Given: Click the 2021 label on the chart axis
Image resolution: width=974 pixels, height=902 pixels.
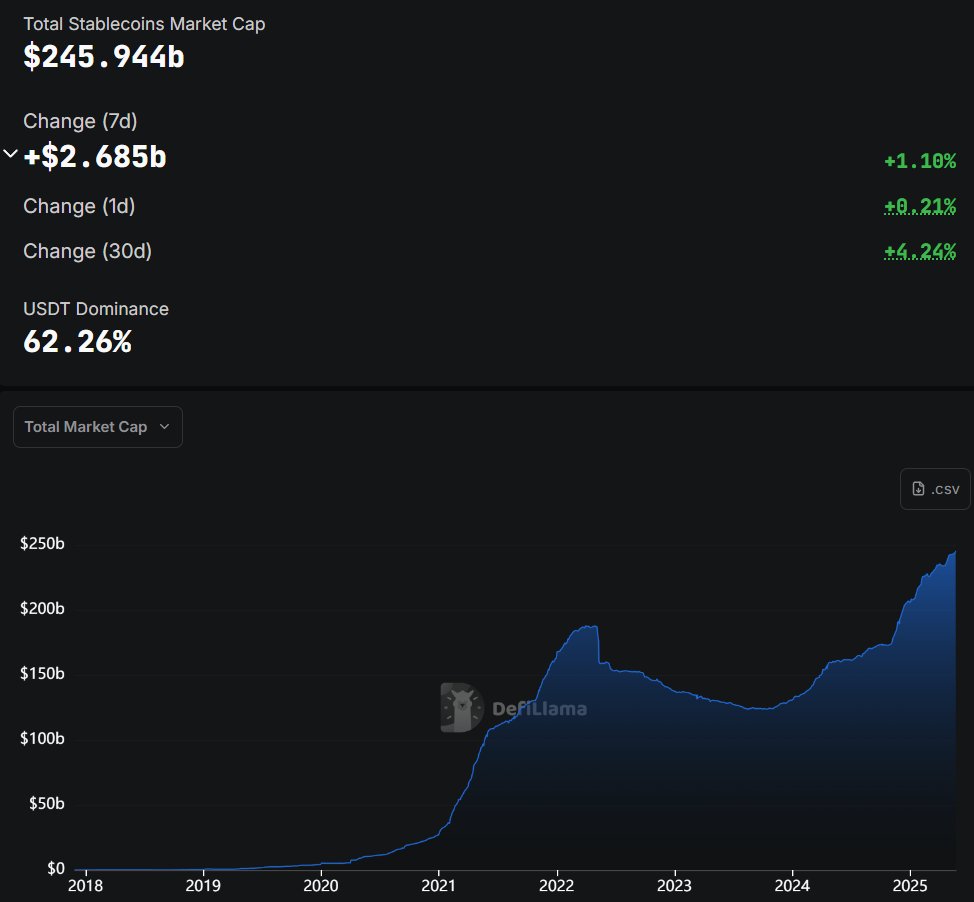Looking at the screenshot, I should (x=438, y=885).
